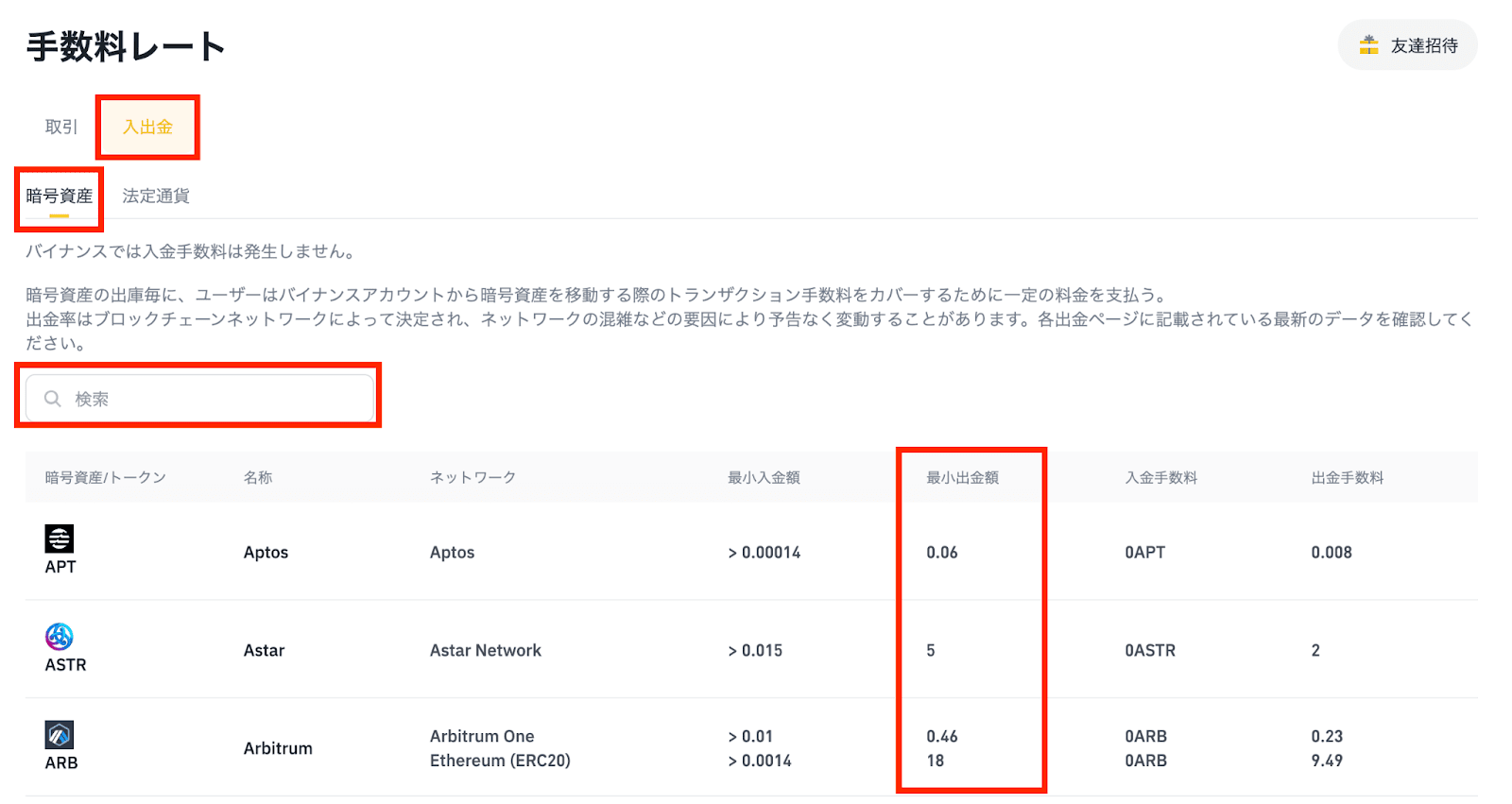Switch to the 法定通貨 sub-tab

click(156, 196)
